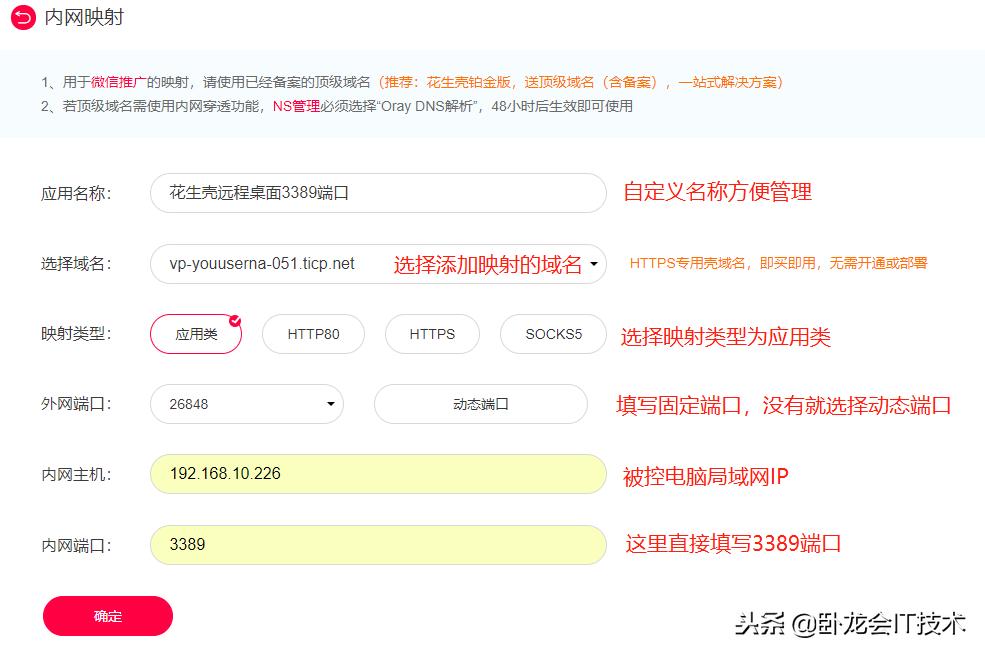Image resolution: width=985 pixels, height=655 pixels.
Task: Click the 动态端口 option button
Action: [480, 404]
